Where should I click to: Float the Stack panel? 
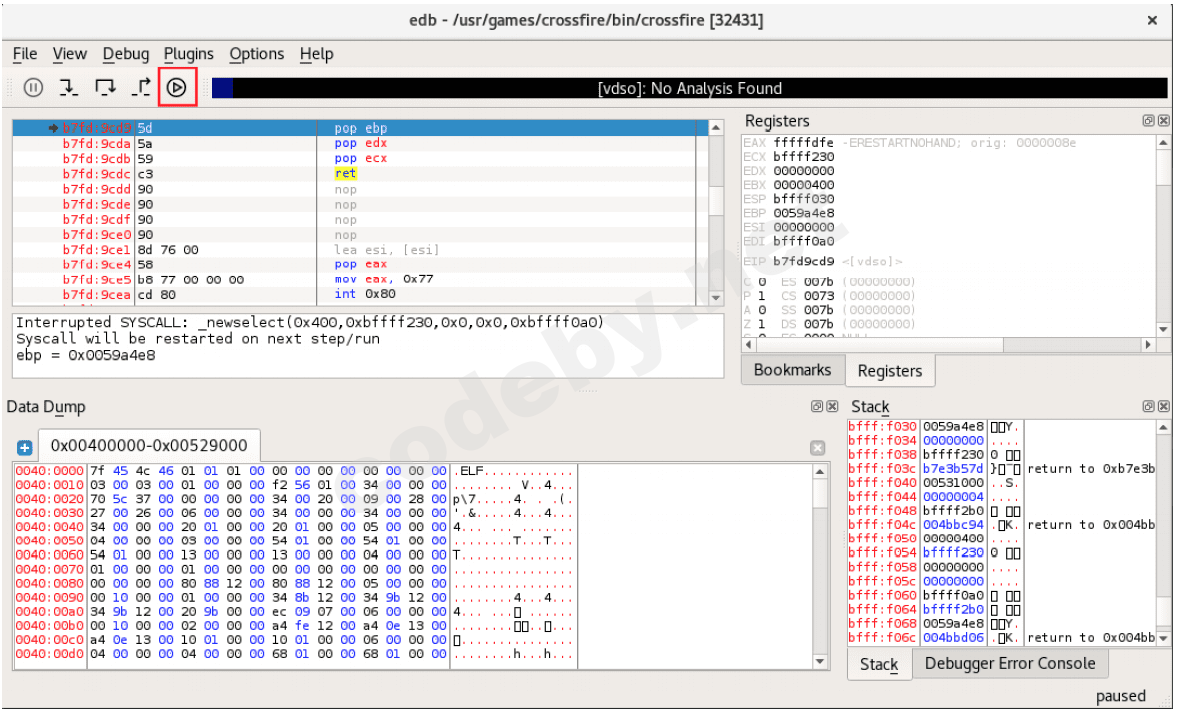click(1148, 406)
